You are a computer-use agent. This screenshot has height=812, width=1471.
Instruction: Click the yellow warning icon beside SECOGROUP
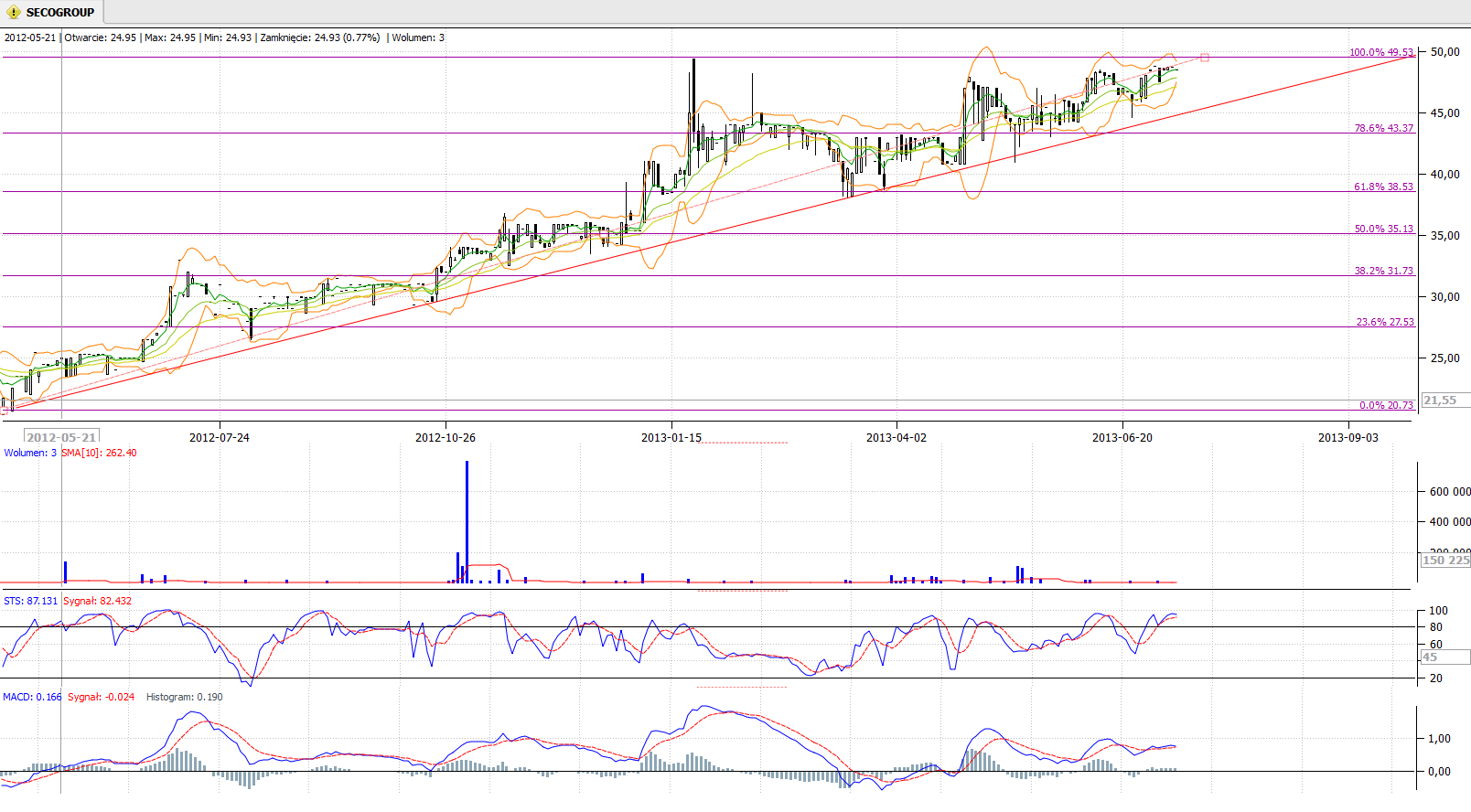point(14,12)
